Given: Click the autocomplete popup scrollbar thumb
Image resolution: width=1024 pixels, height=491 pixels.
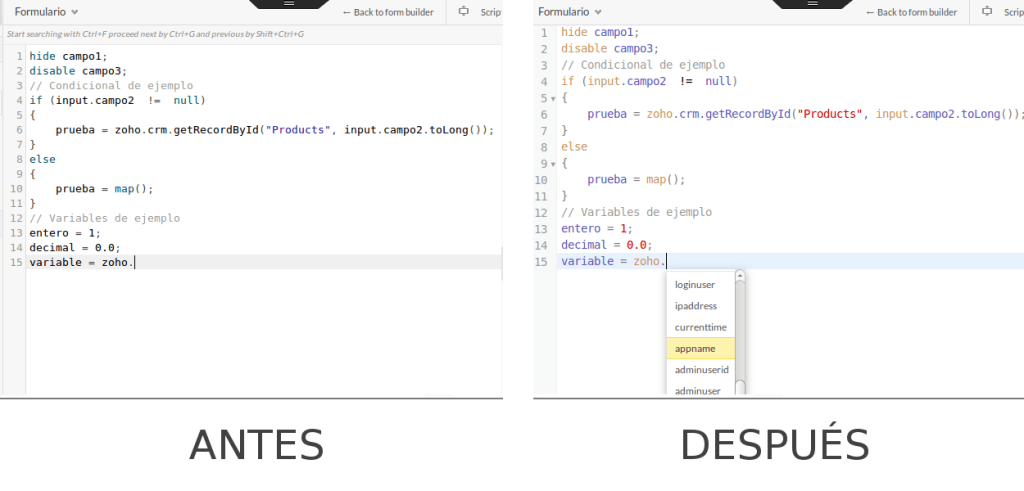Looking at the screenshot, I should tap(740, 330).
